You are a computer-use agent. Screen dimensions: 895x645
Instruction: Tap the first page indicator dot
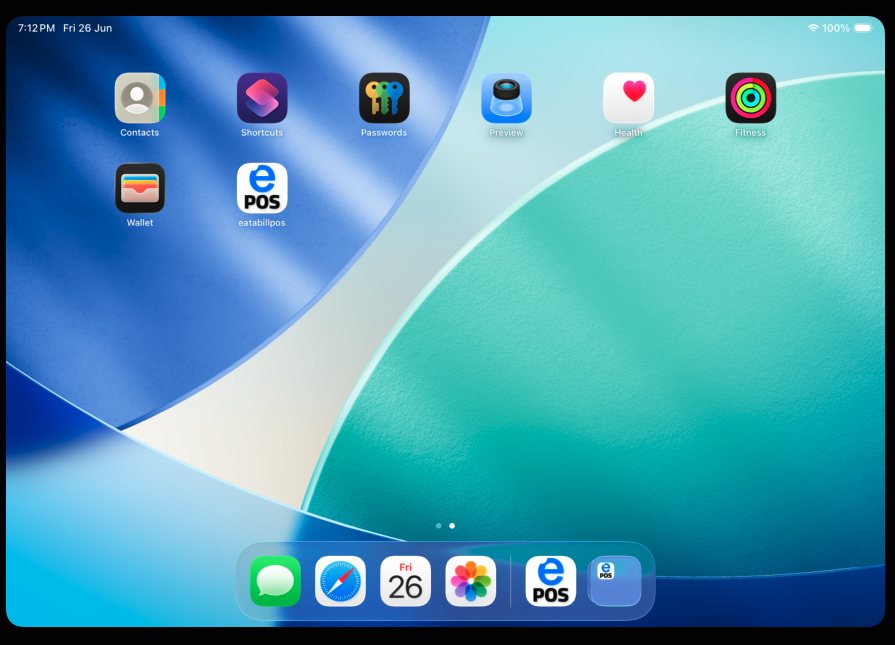(x=438, y=526)
